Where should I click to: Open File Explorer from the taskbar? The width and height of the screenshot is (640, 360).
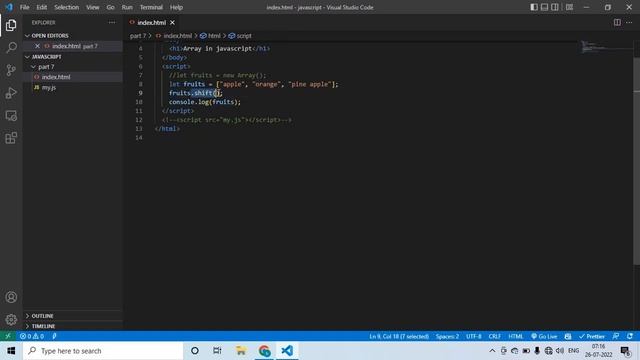241,351
